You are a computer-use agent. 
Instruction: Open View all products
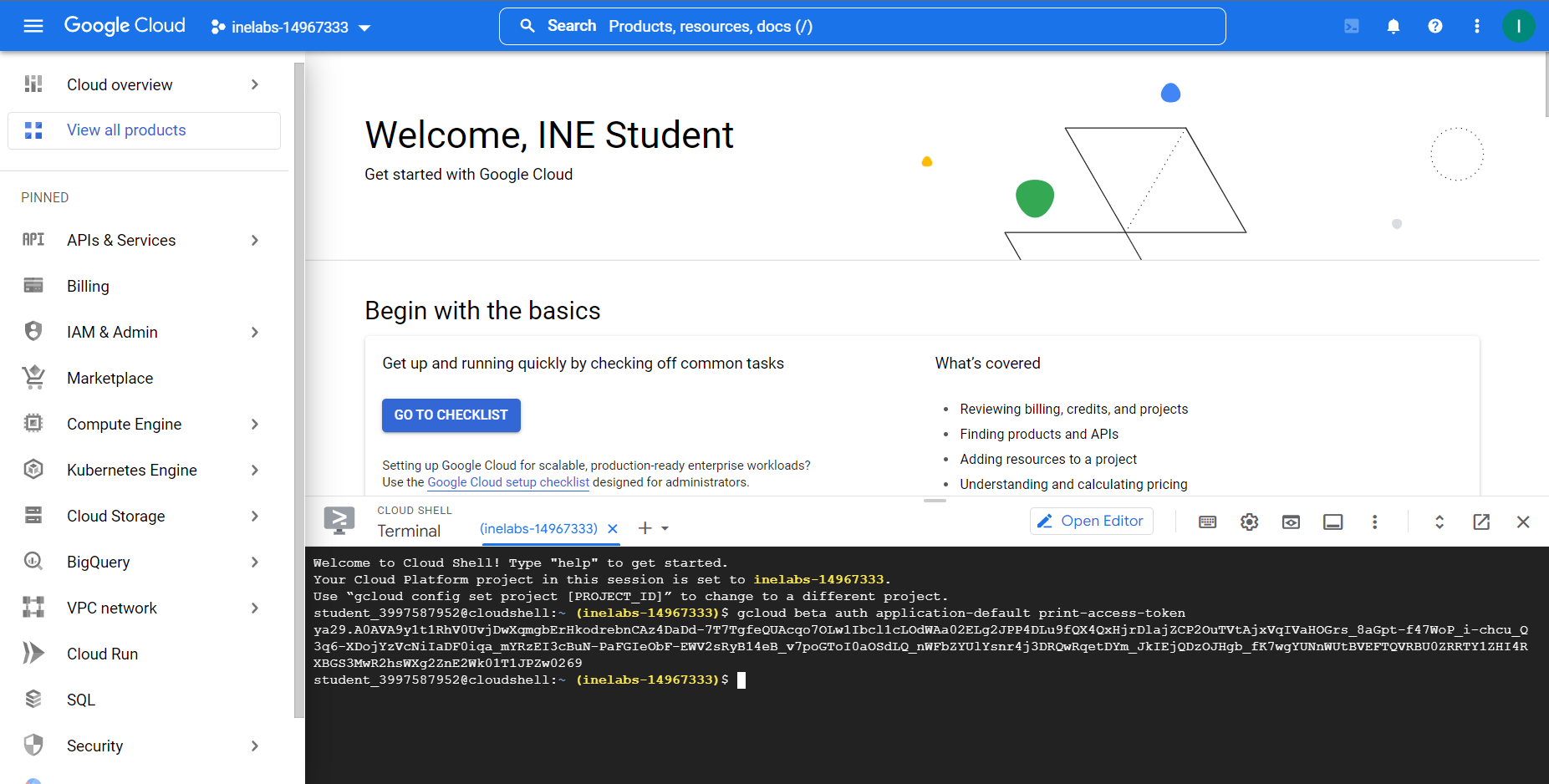click(x=144, y=130)
